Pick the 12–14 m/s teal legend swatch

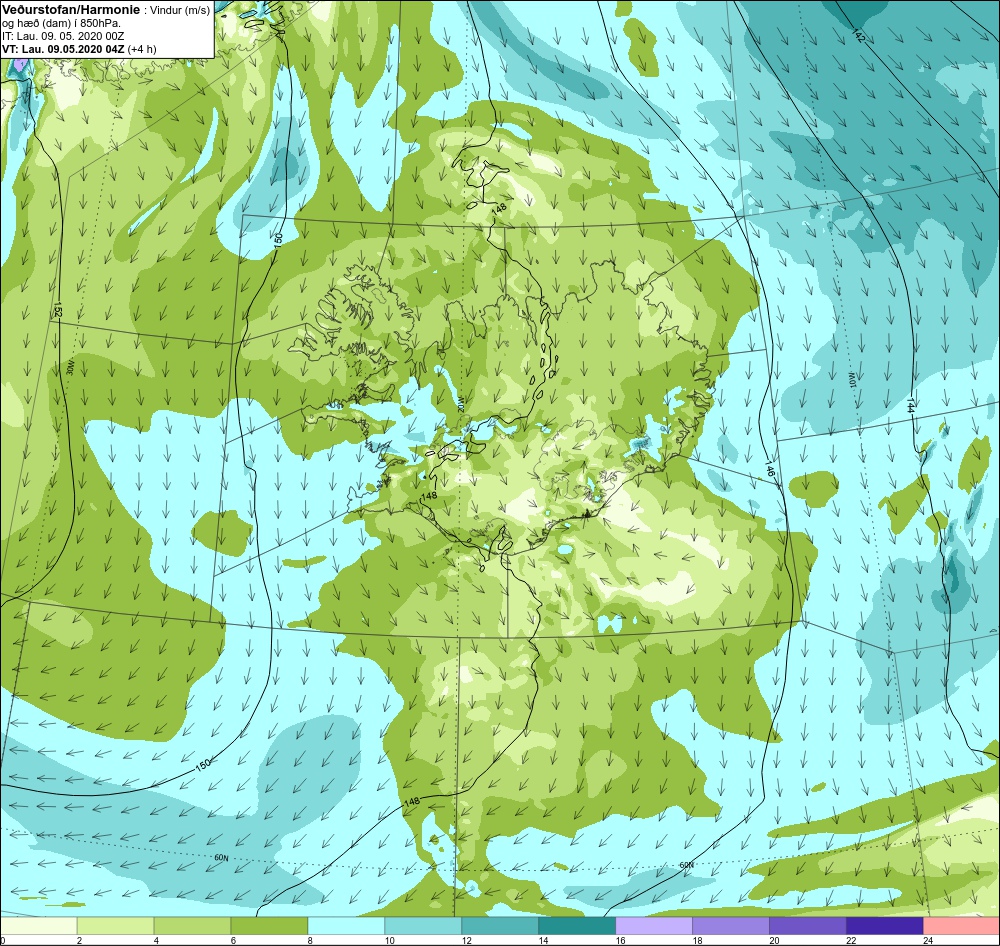click(500, 926)
